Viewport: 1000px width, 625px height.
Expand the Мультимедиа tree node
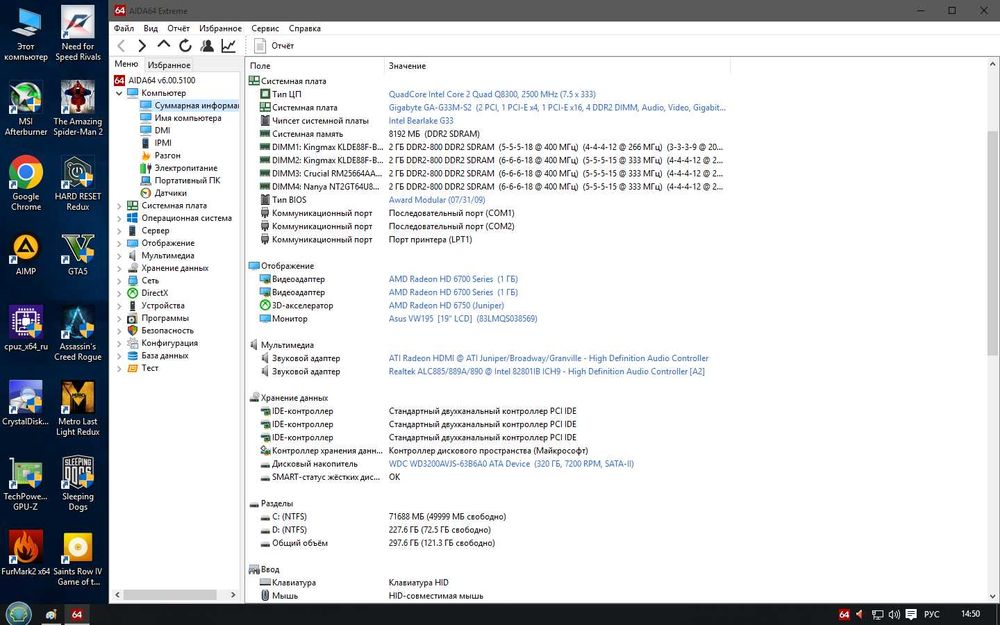(119, 256)
